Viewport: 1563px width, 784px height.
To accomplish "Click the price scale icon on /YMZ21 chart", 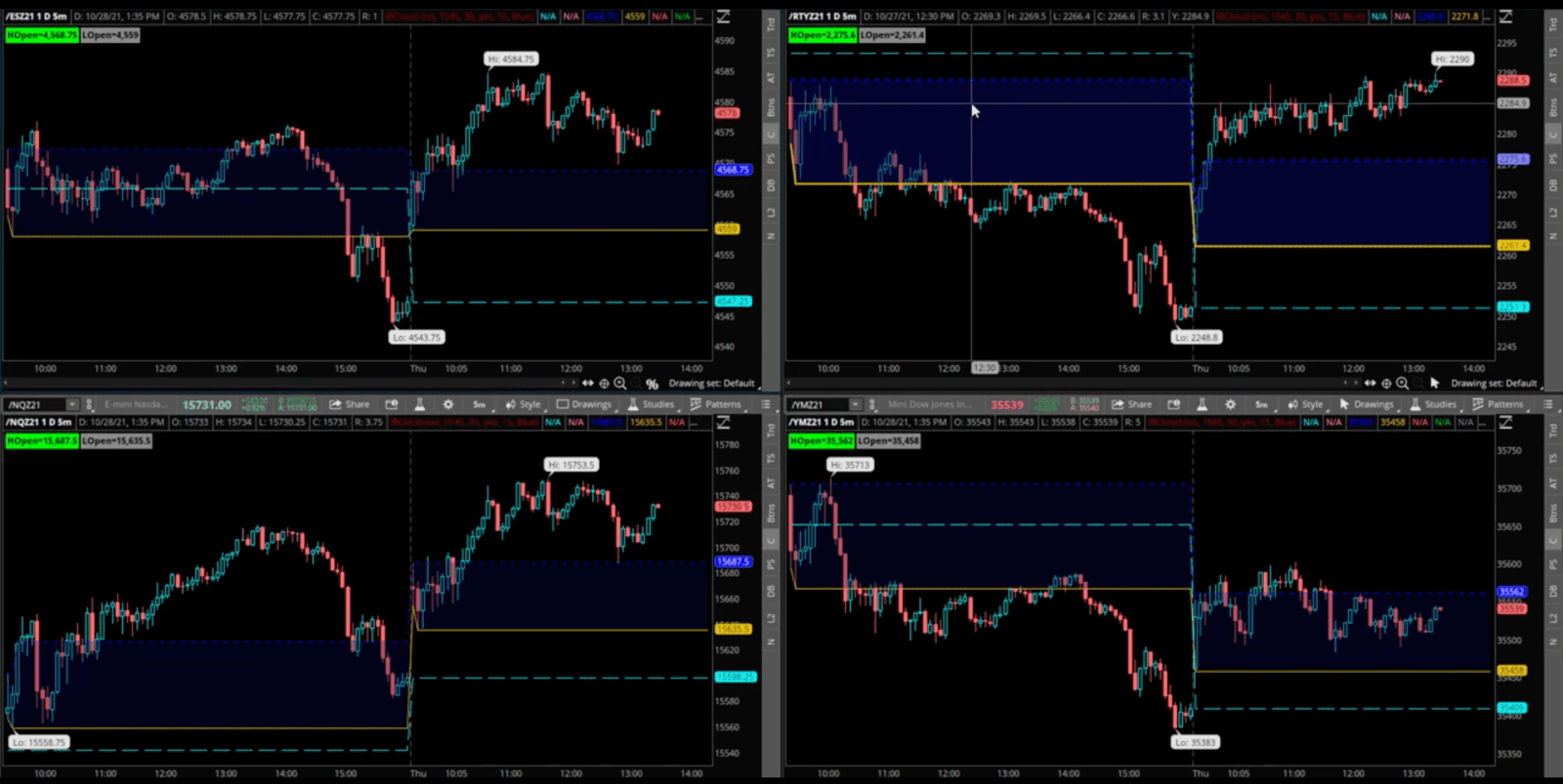I will 1505,423.
